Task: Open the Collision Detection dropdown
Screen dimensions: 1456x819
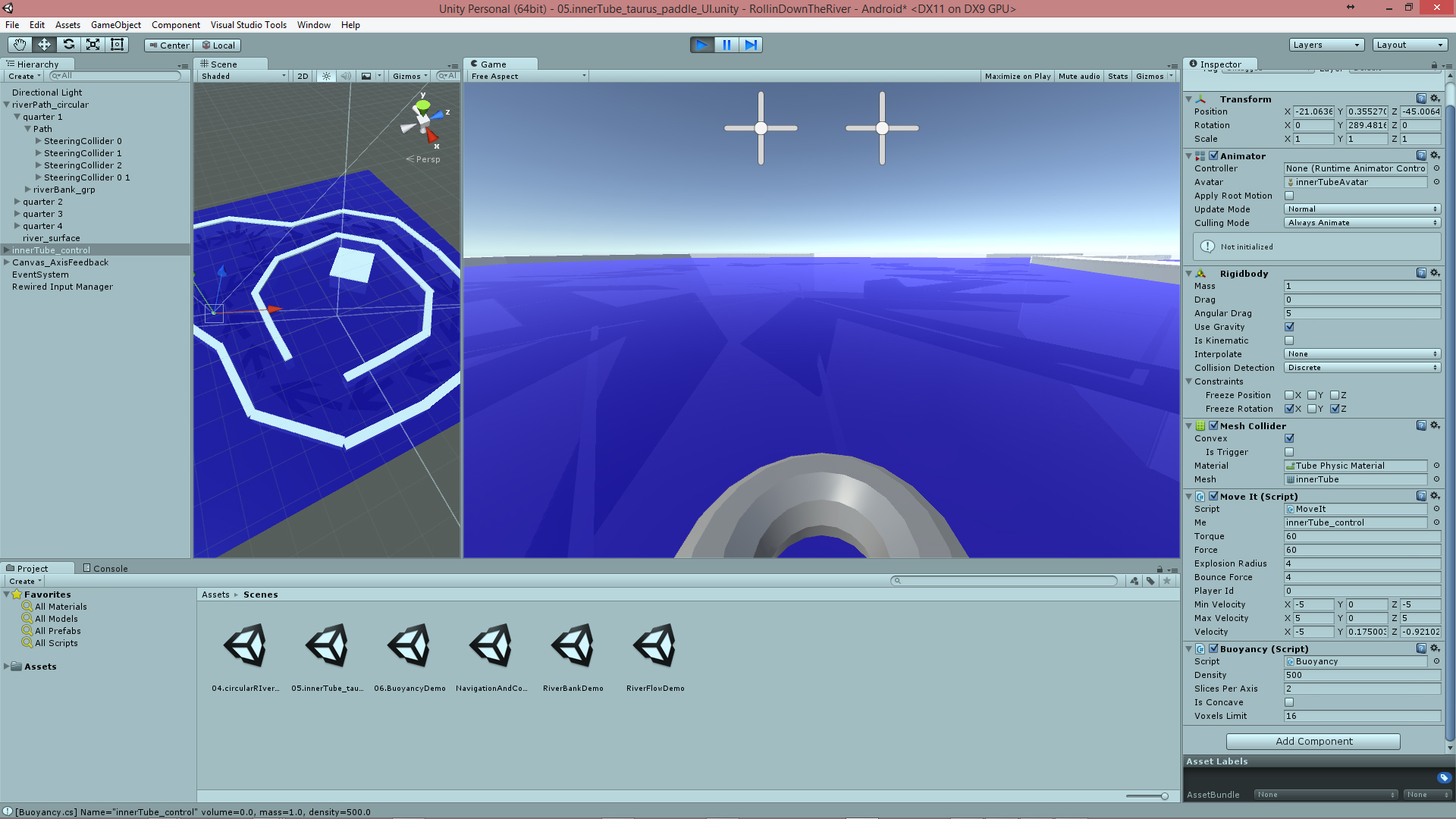Action: click(x=1362, y=368)
